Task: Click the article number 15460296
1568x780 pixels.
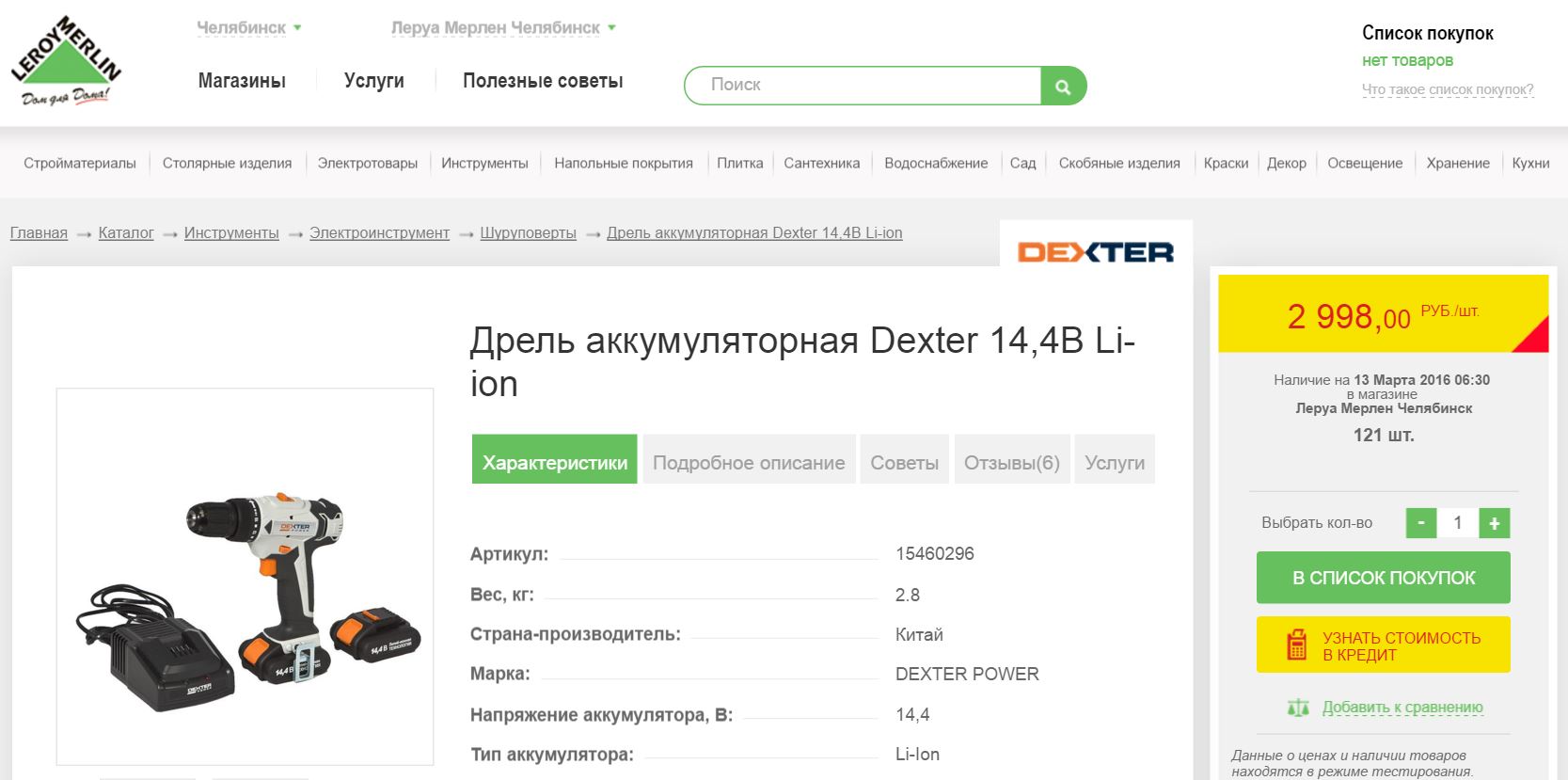Action: [935, 554]
